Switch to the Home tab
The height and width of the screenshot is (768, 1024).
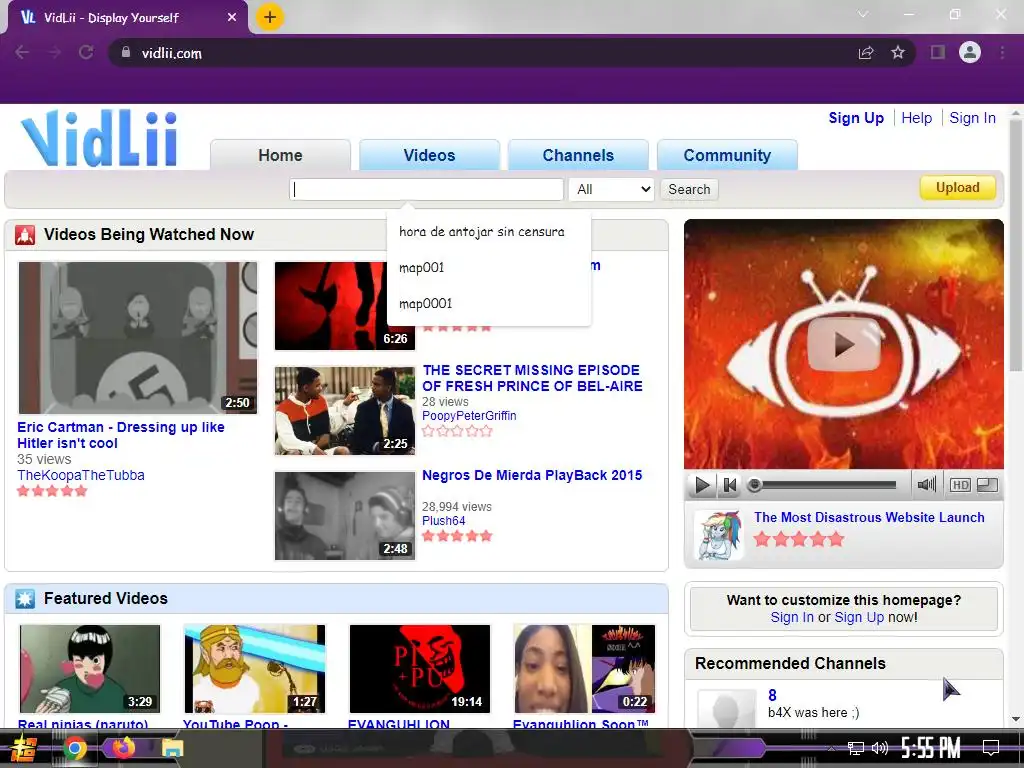point(280,155)
